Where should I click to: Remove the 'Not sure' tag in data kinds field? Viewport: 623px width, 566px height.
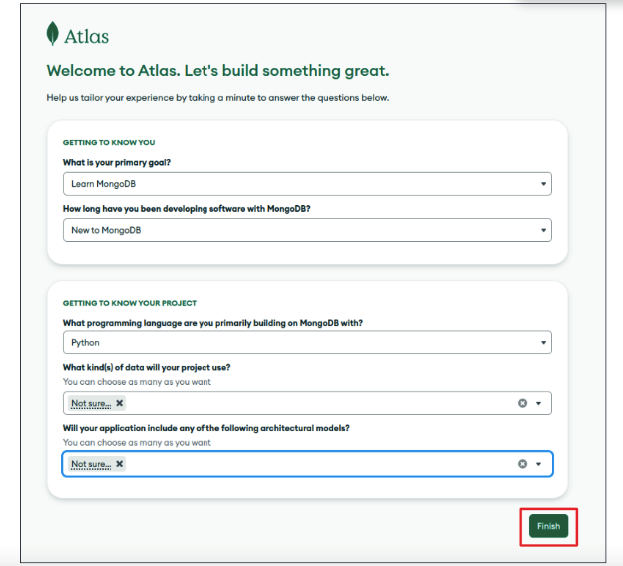(119, 403)
